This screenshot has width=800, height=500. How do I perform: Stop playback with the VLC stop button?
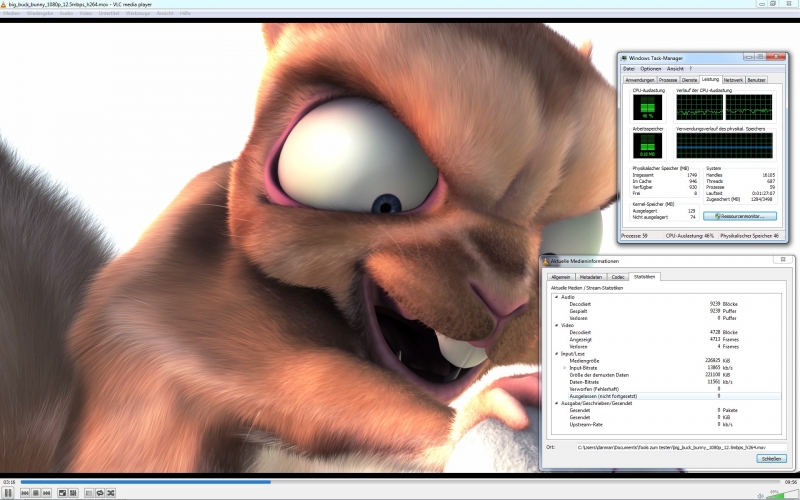pyautogui.click(x=36, y=493)
